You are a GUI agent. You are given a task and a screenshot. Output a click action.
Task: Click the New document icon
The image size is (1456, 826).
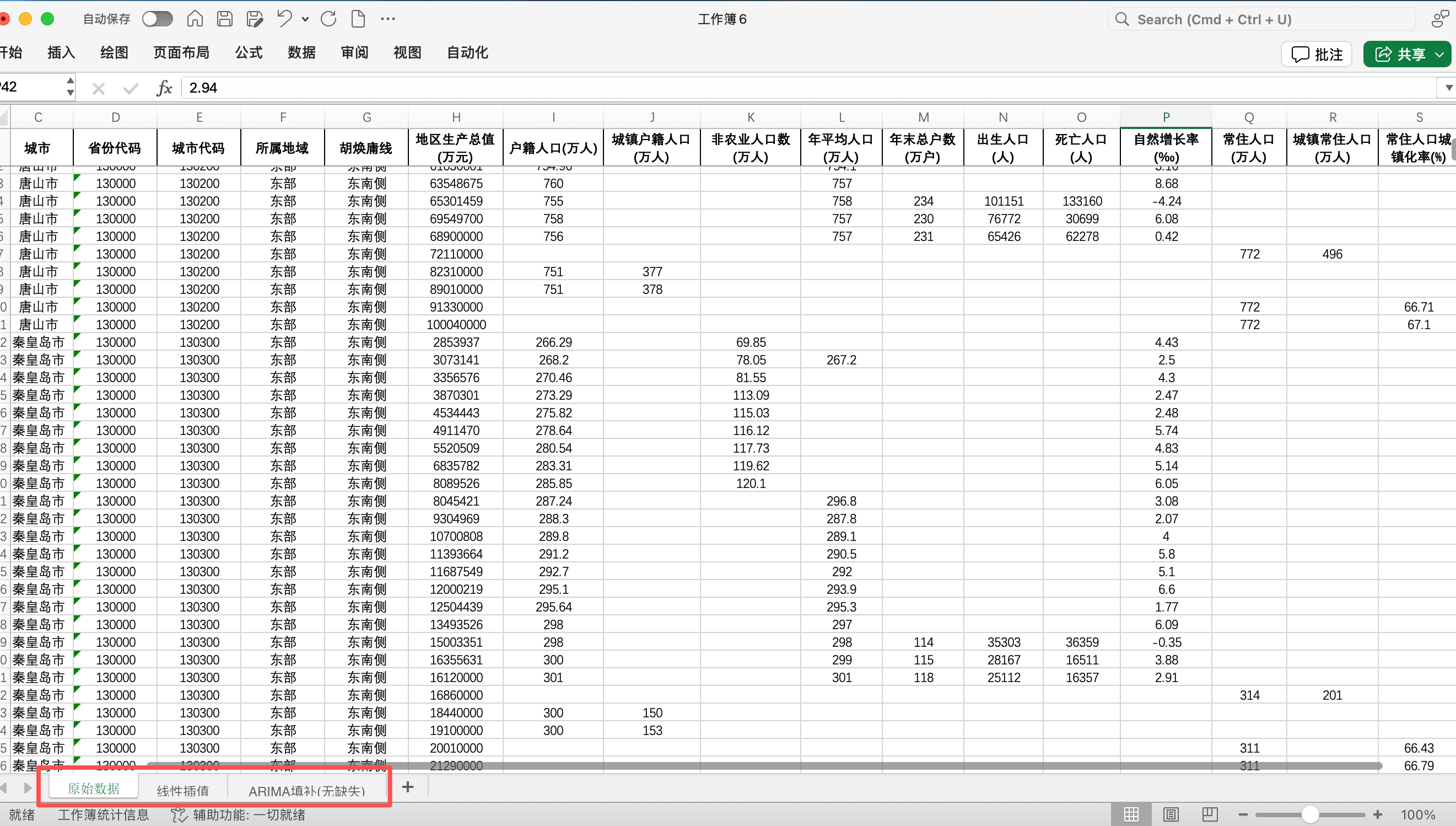coord(358,19)
